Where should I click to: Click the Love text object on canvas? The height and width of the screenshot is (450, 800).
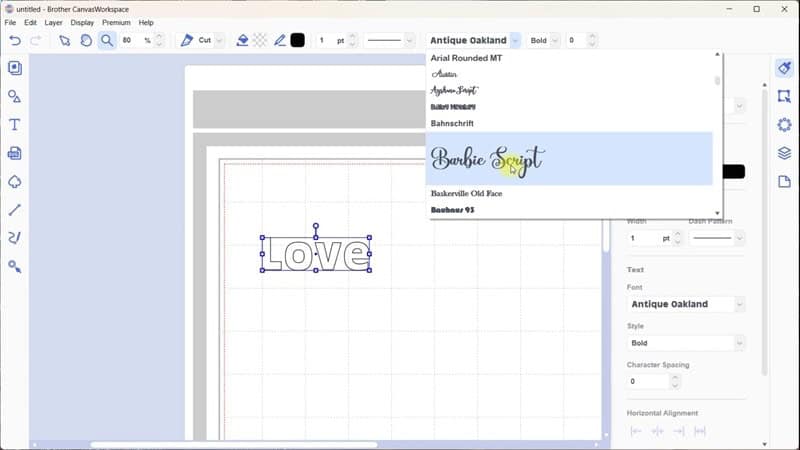click(316, 254)
